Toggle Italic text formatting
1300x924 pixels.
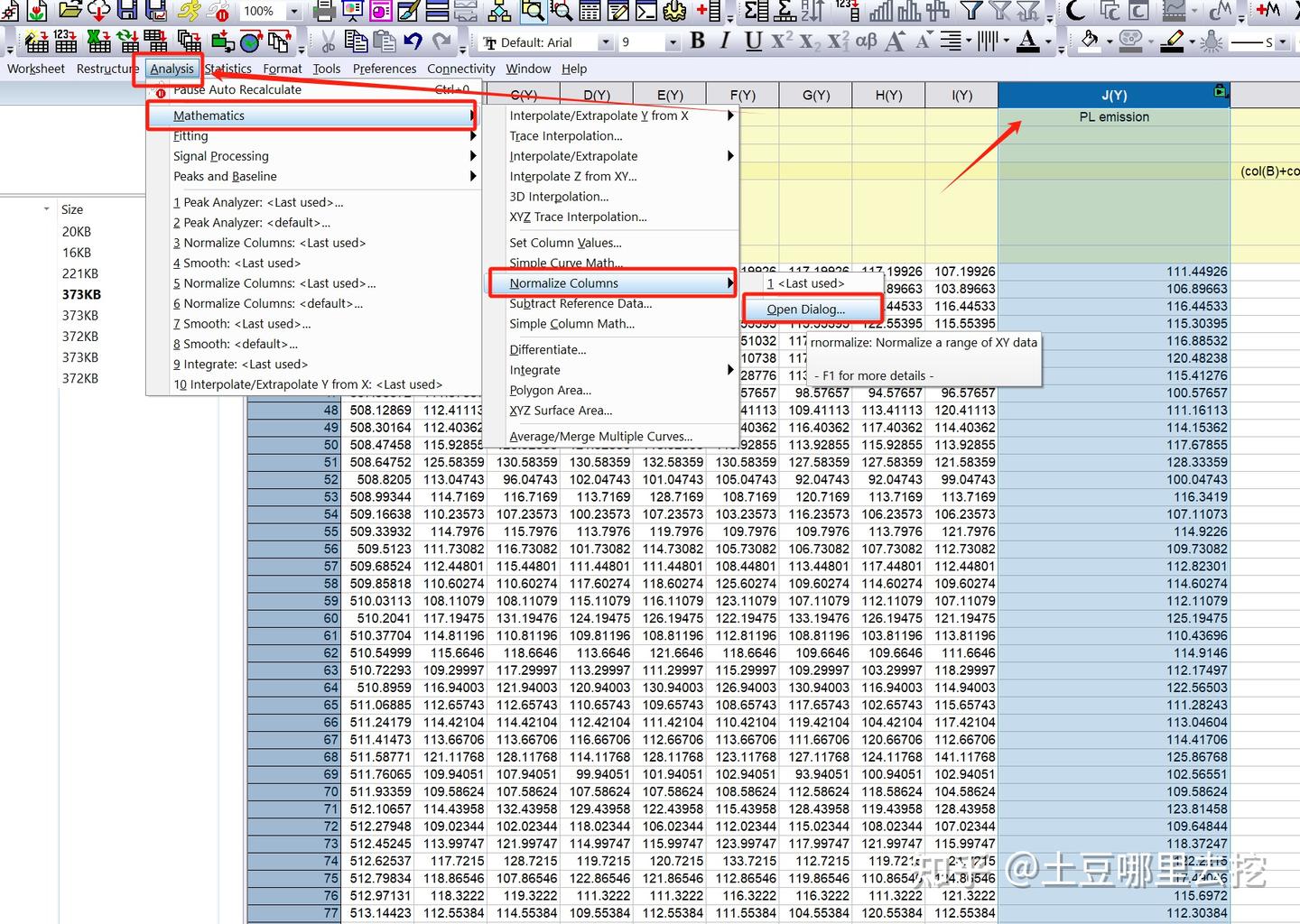pyautogui.click(x=725, y=42)
